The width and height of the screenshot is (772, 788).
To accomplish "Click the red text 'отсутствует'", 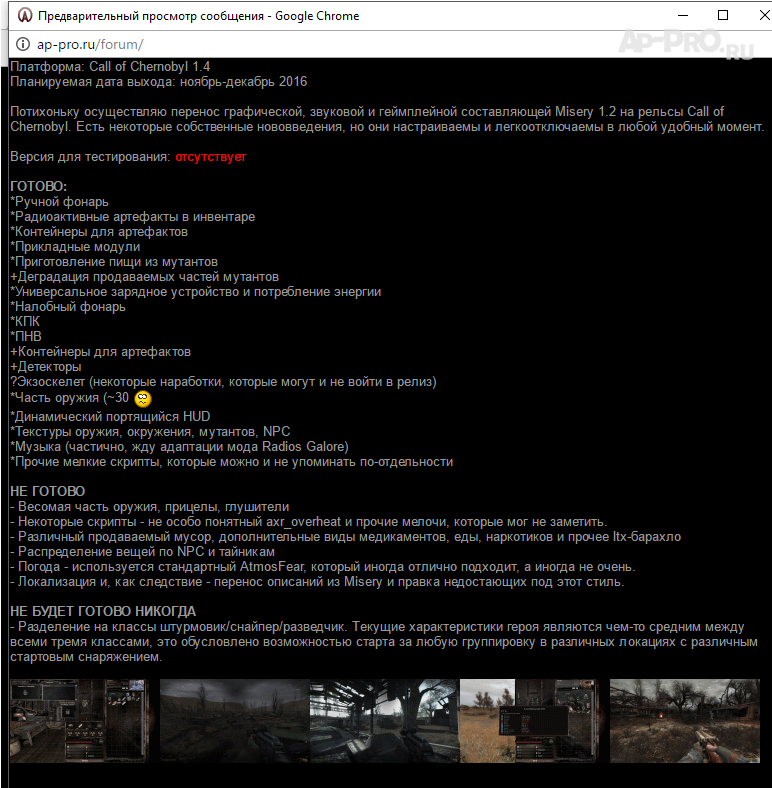I will [x=211, y=157].
